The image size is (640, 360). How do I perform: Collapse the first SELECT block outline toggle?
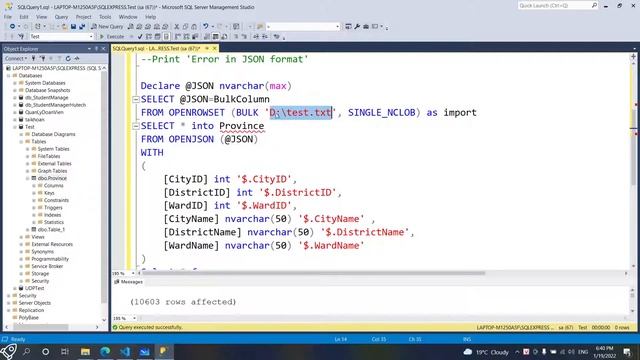136,99
